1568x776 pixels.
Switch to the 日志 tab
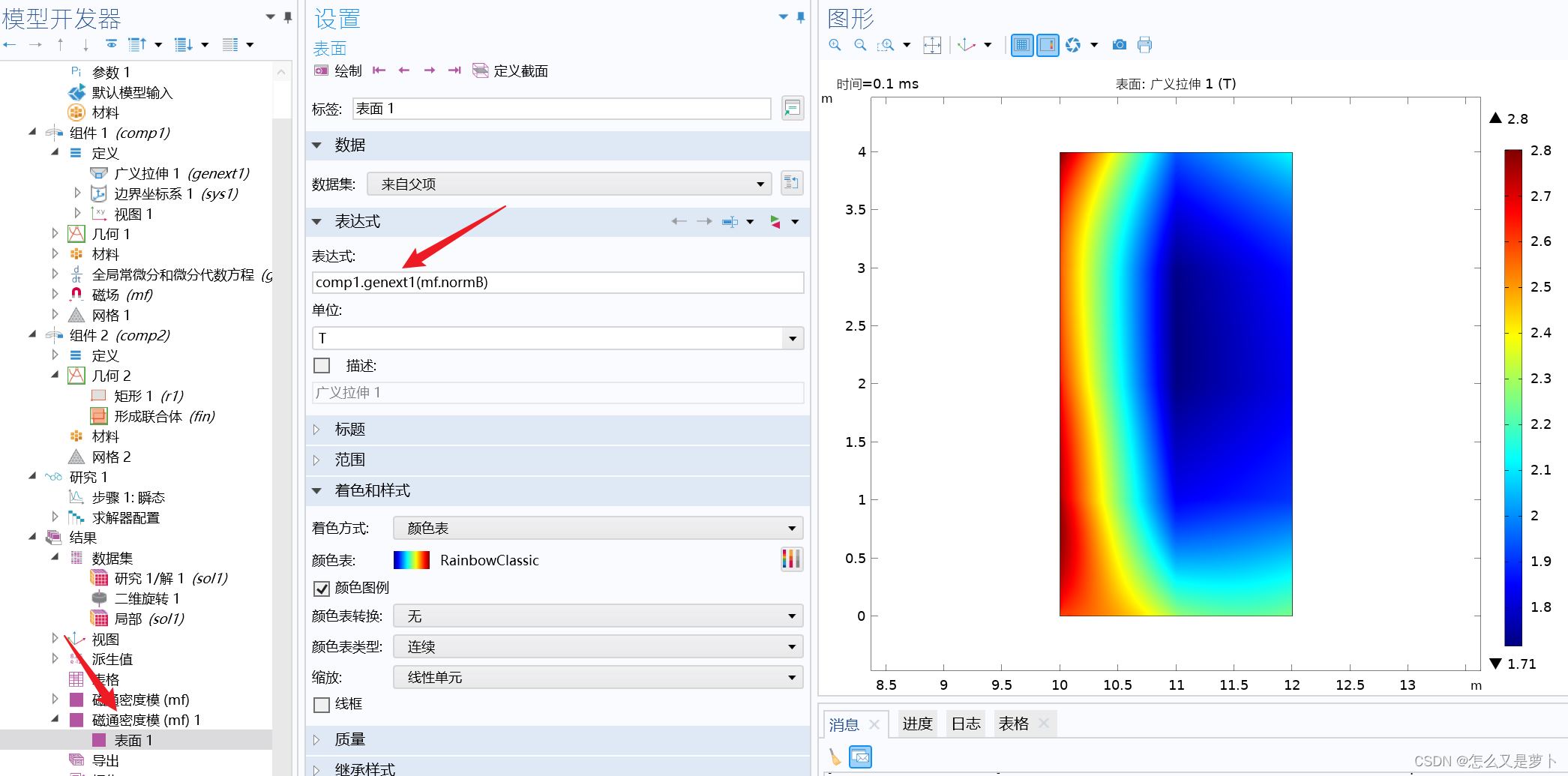(x=966, y=724)
